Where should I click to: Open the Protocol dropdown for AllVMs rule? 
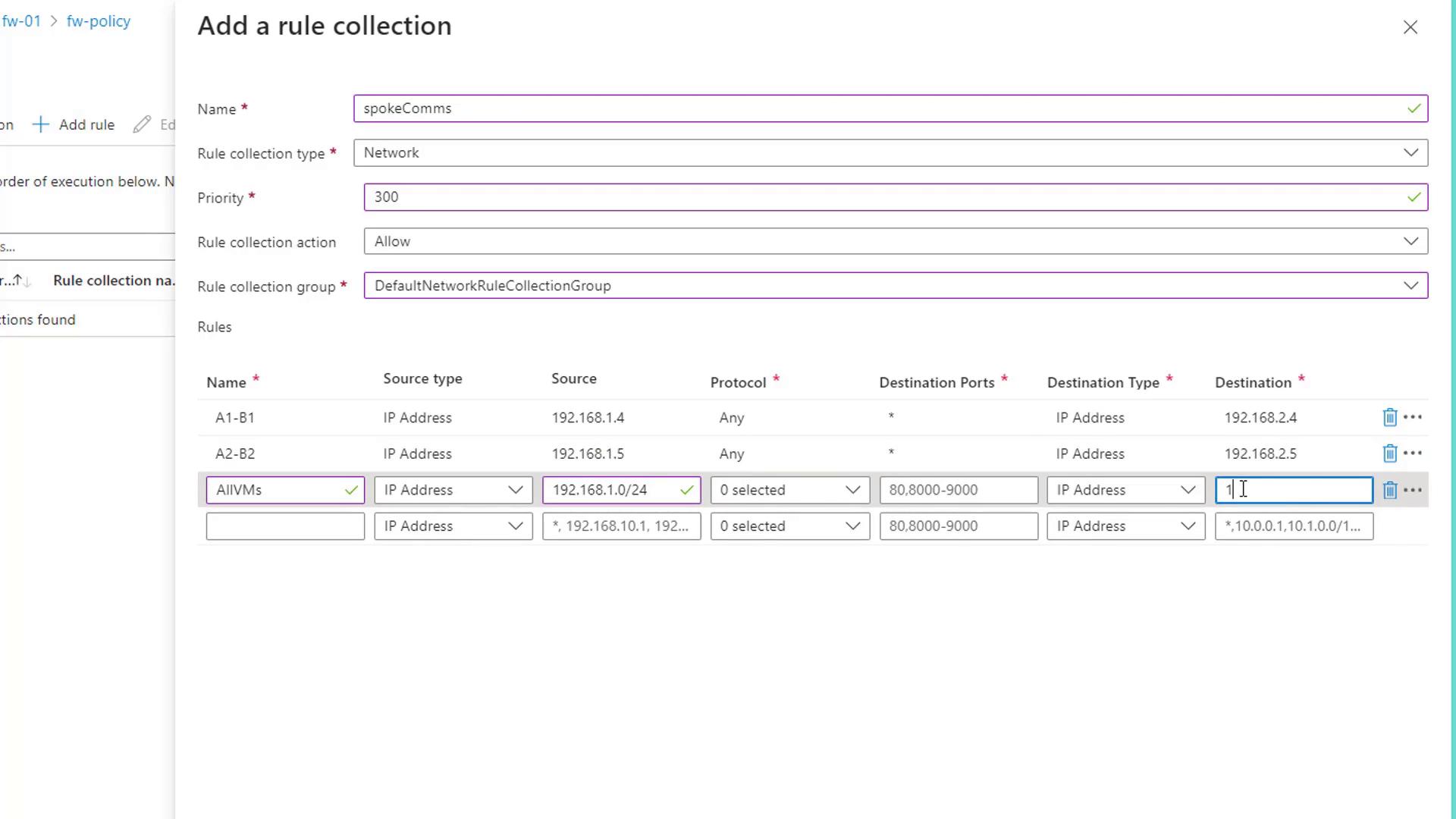pos(789,490)
